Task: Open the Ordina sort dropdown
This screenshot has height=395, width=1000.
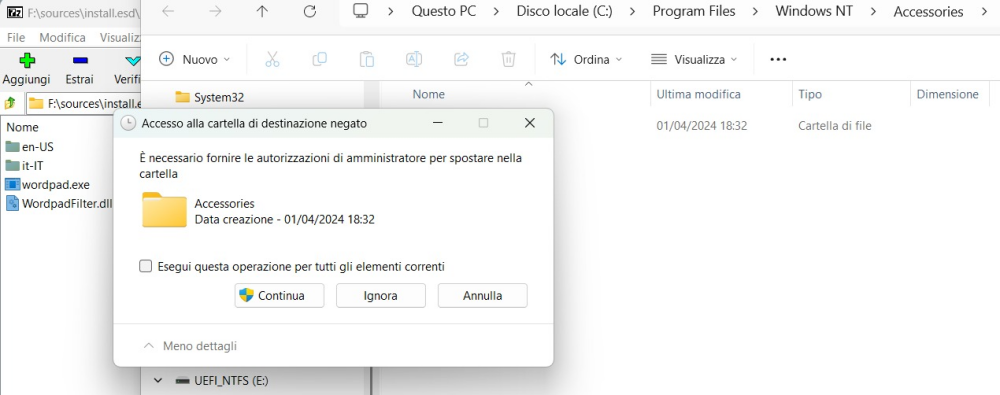Action: point(587,59)
